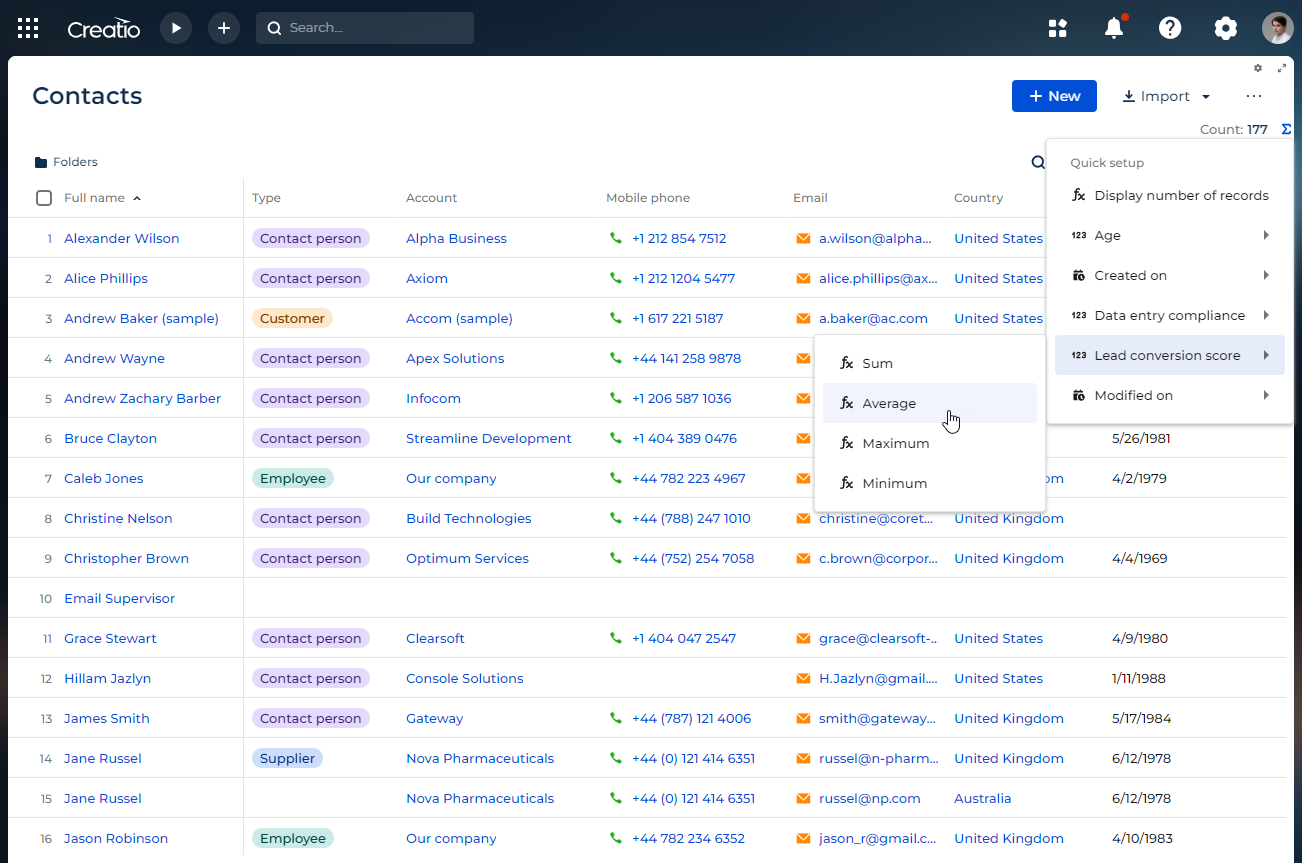The image size is (1302, 863).
Task: Open the app launcher grid icon
Action: pyautogui.click(x=28, y=28)
